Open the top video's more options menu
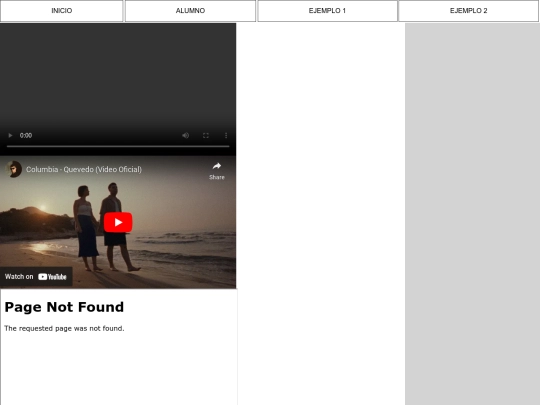This screenshot has width=540, height=405. 226,136
